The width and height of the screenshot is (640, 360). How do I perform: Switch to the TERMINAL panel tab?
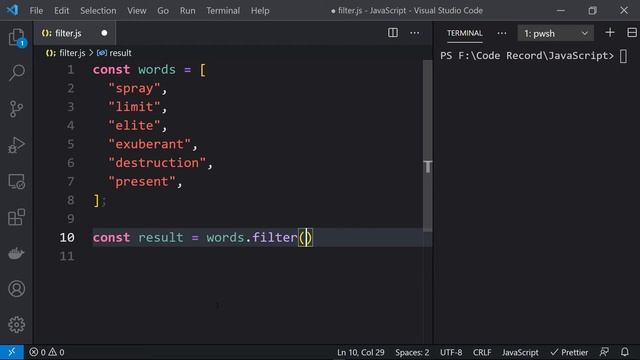464,33
